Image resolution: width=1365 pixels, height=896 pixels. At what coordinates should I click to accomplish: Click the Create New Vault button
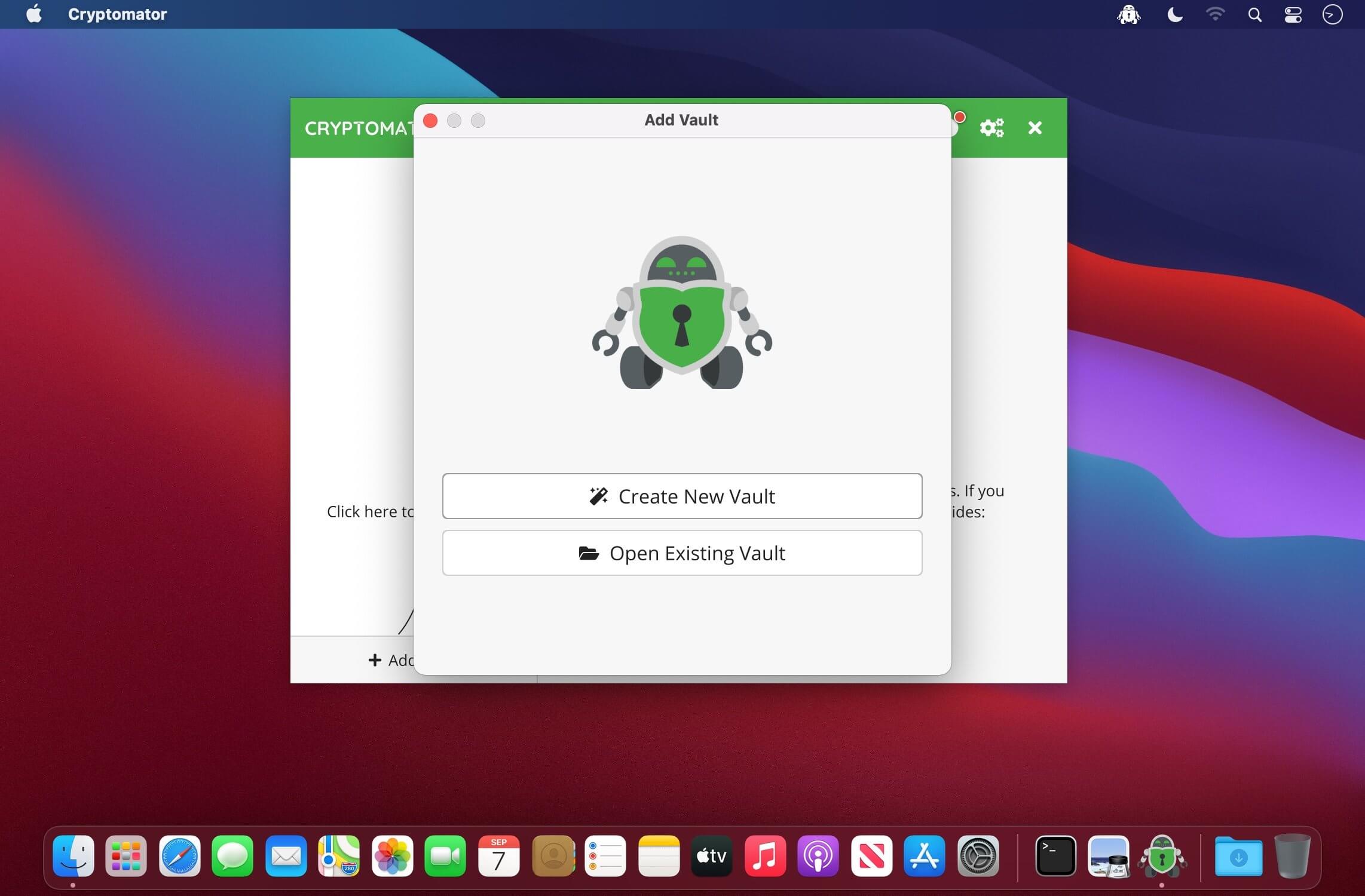point(682,496)
